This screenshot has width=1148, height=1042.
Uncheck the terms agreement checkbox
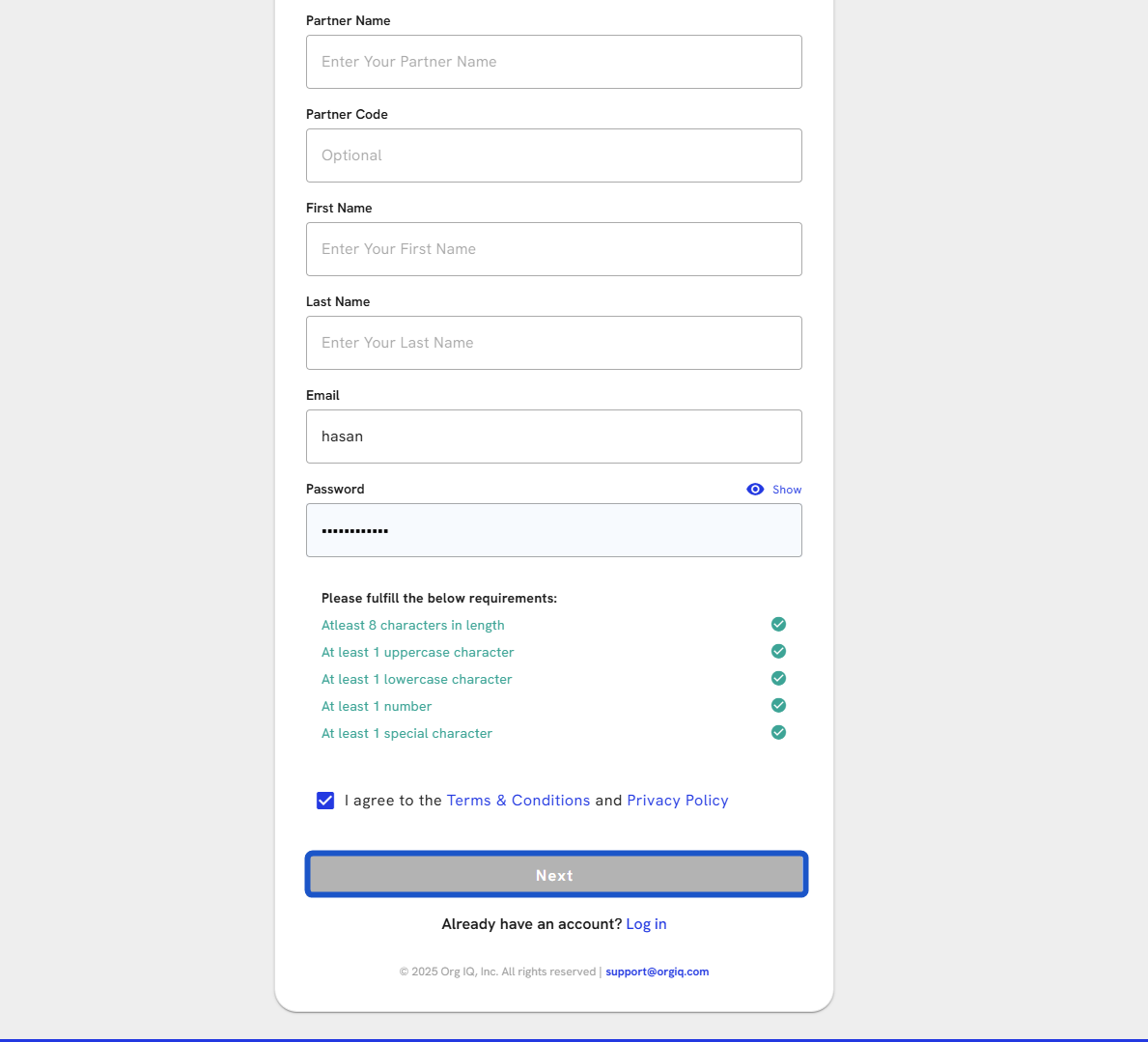coord(325,801)
